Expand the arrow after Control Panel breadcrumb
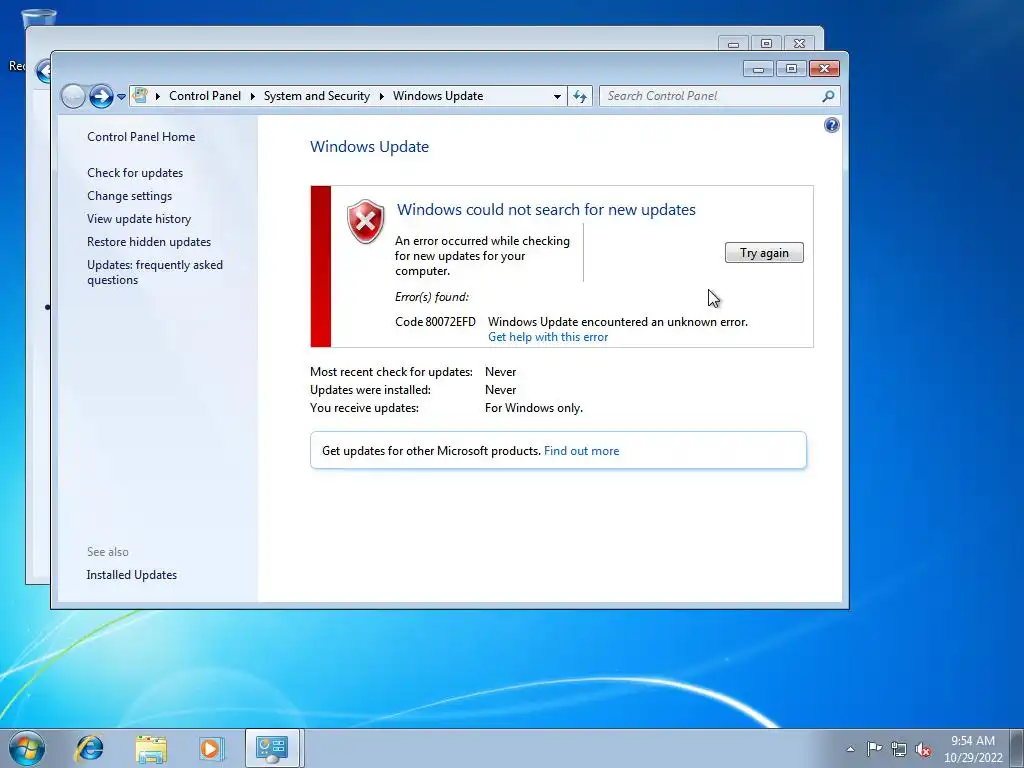Image resolution: width=1024 pixels, height=768 pixels. (252, 97)
